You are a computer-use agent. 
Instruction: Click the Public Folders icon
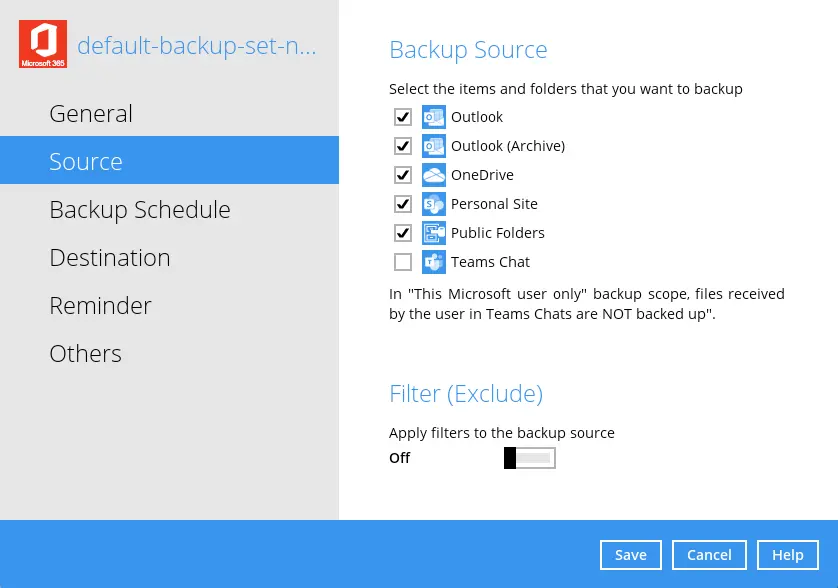click(434, 233)
